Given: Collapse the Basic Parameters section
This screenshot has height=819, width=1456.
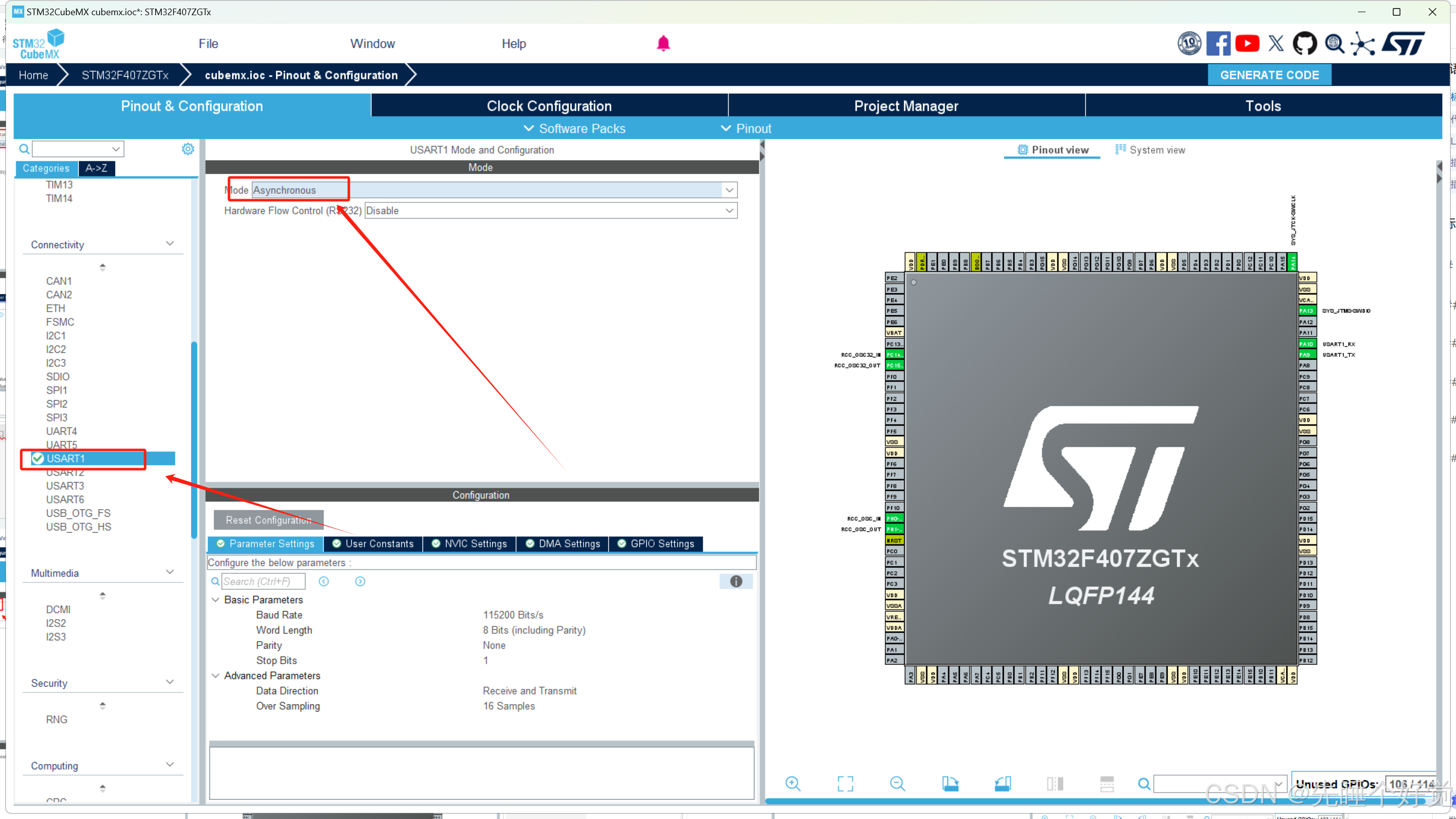Looking at the screenshot, I should tap(215, 600).
